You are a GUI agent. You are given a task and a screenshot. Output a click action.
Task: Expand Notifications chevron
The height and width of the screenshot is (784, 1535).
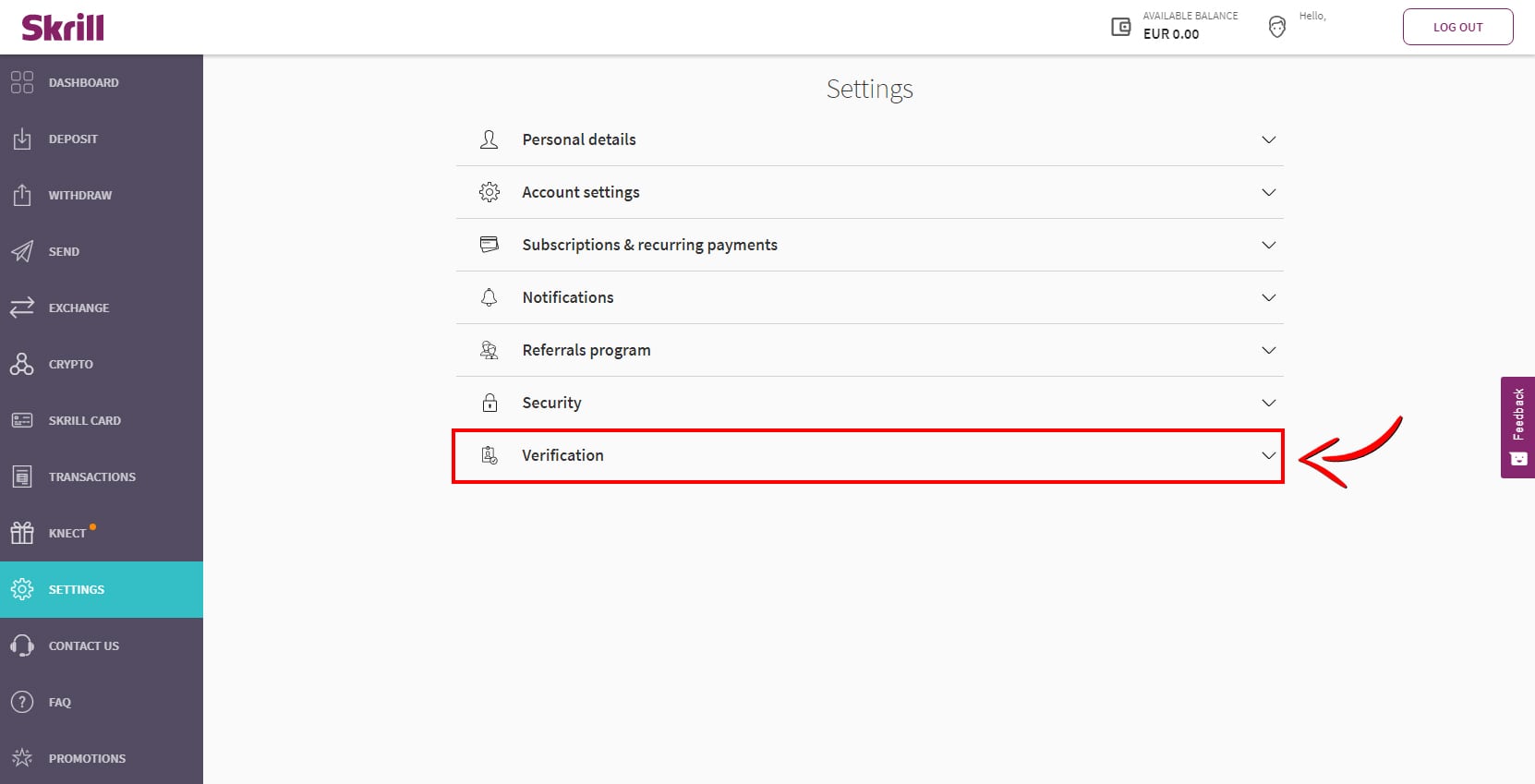pyautogui.click(x=1269, y=297)
